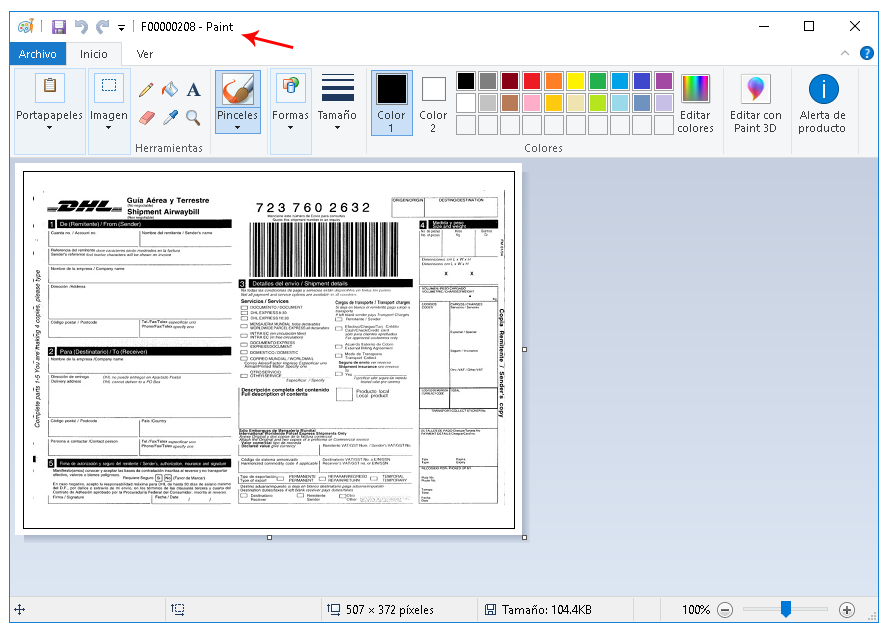Expand the Imagen dropdown arrow
This screenshot has height=628, width=886.
108,128
